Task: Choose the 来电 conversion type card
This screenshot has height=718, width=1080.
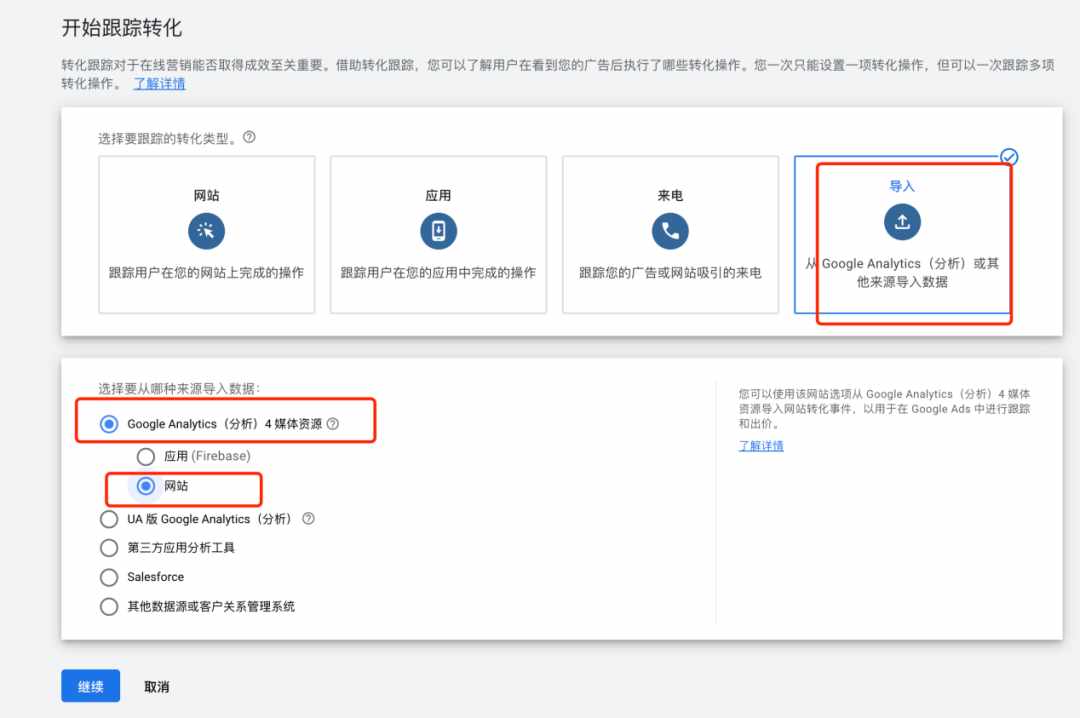Action: (x=670, y=234)
